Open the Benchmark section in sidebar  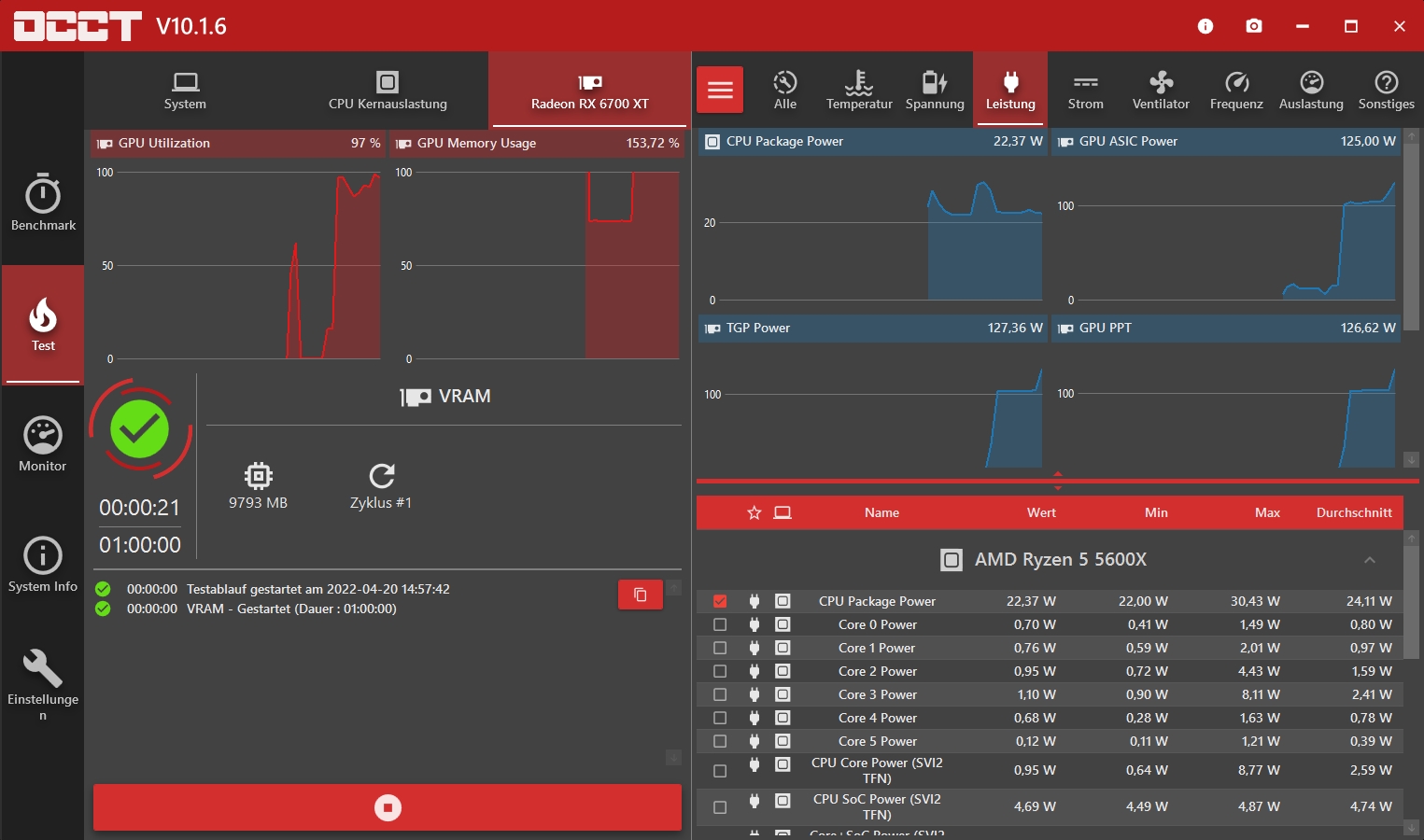click(43, 203)
